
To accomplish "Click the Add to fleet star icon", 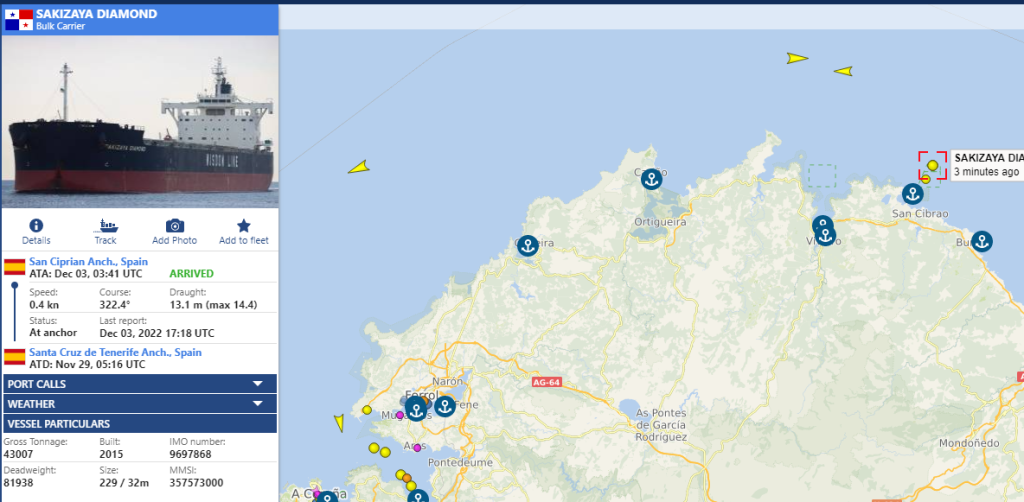I will [x=243, y=226].
